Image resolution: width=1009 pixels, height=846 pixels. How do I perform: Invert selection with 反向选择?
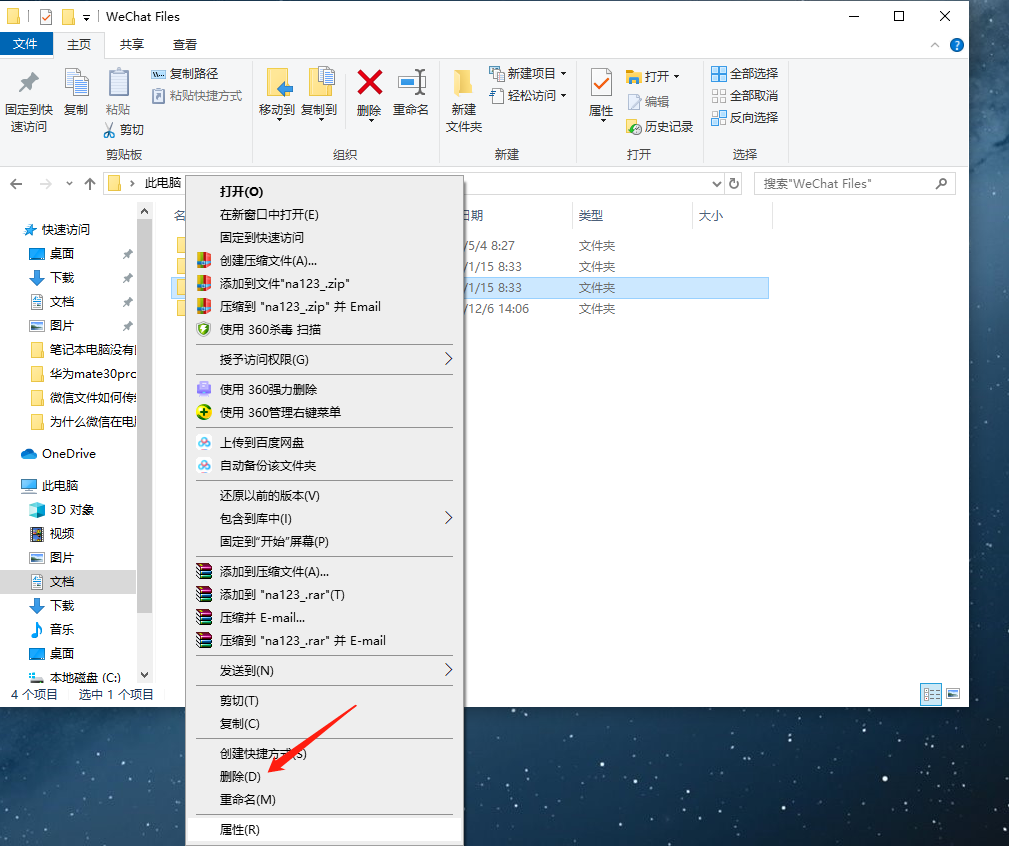click(746, 117)
